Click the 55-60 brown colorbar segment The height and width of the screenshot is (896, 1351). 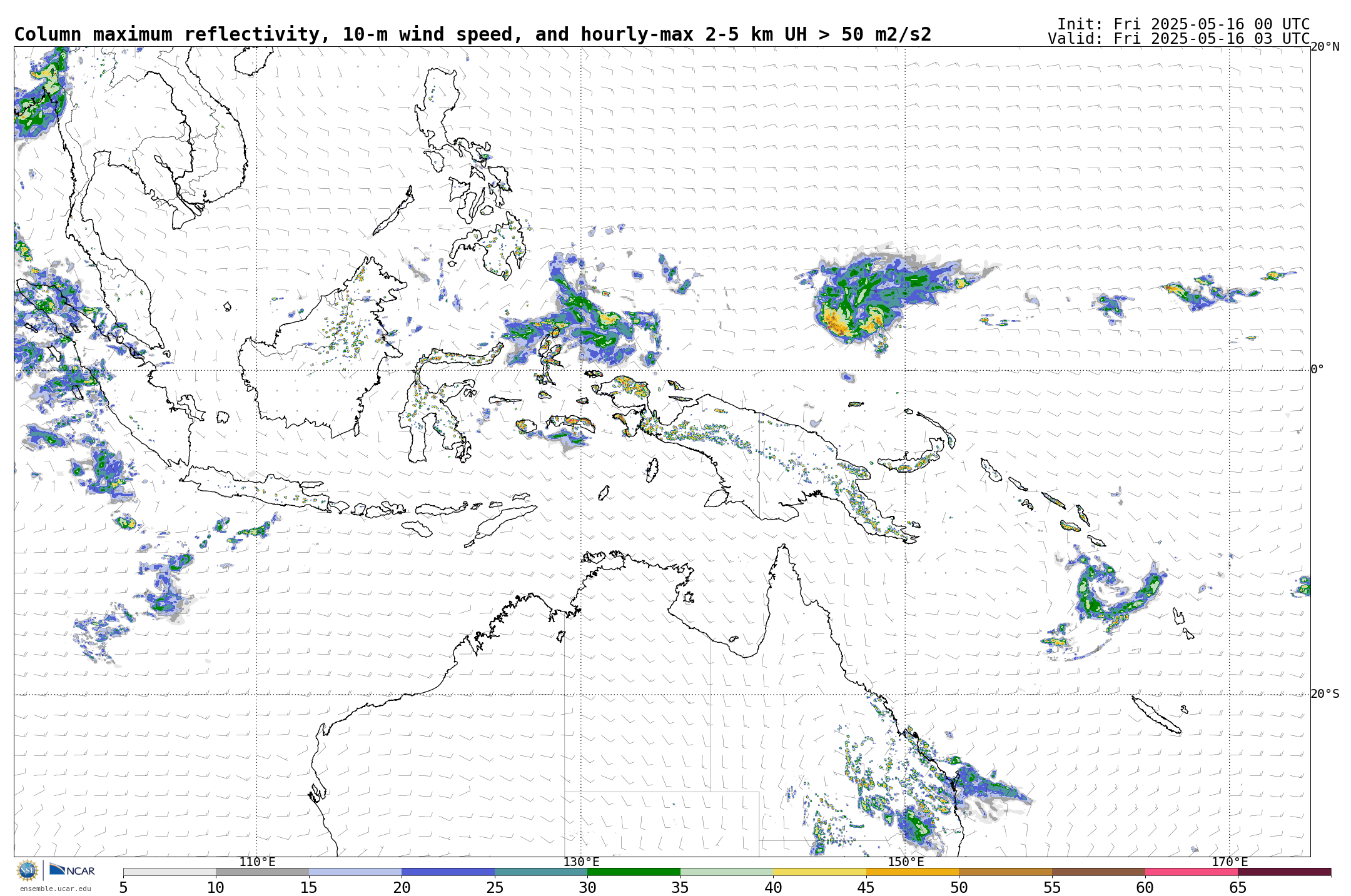(1098, 872)
